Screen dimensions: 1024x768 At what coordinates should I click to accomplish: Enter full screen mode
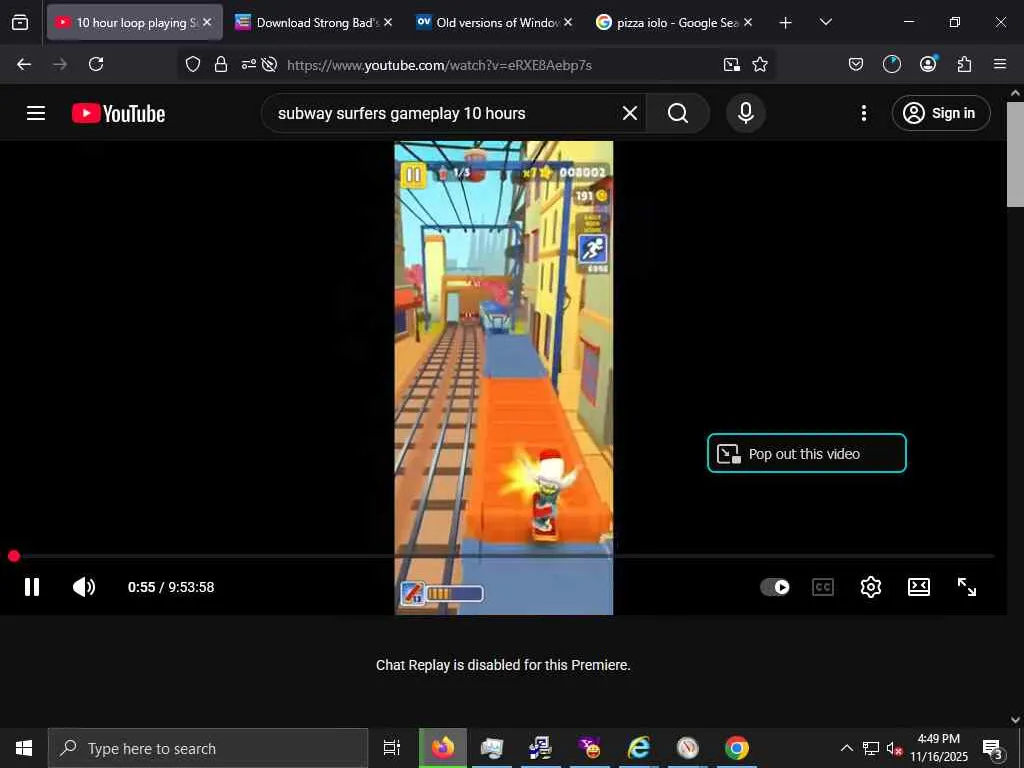pos(967,587)
